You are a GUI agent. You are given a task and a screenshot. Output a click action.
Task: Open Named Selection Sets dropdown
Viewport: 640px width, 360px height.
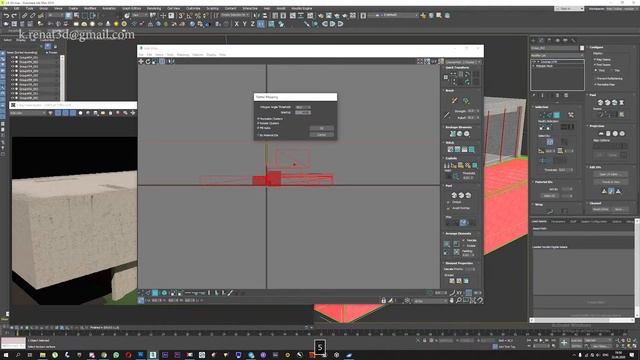click(x=235, y=15)
